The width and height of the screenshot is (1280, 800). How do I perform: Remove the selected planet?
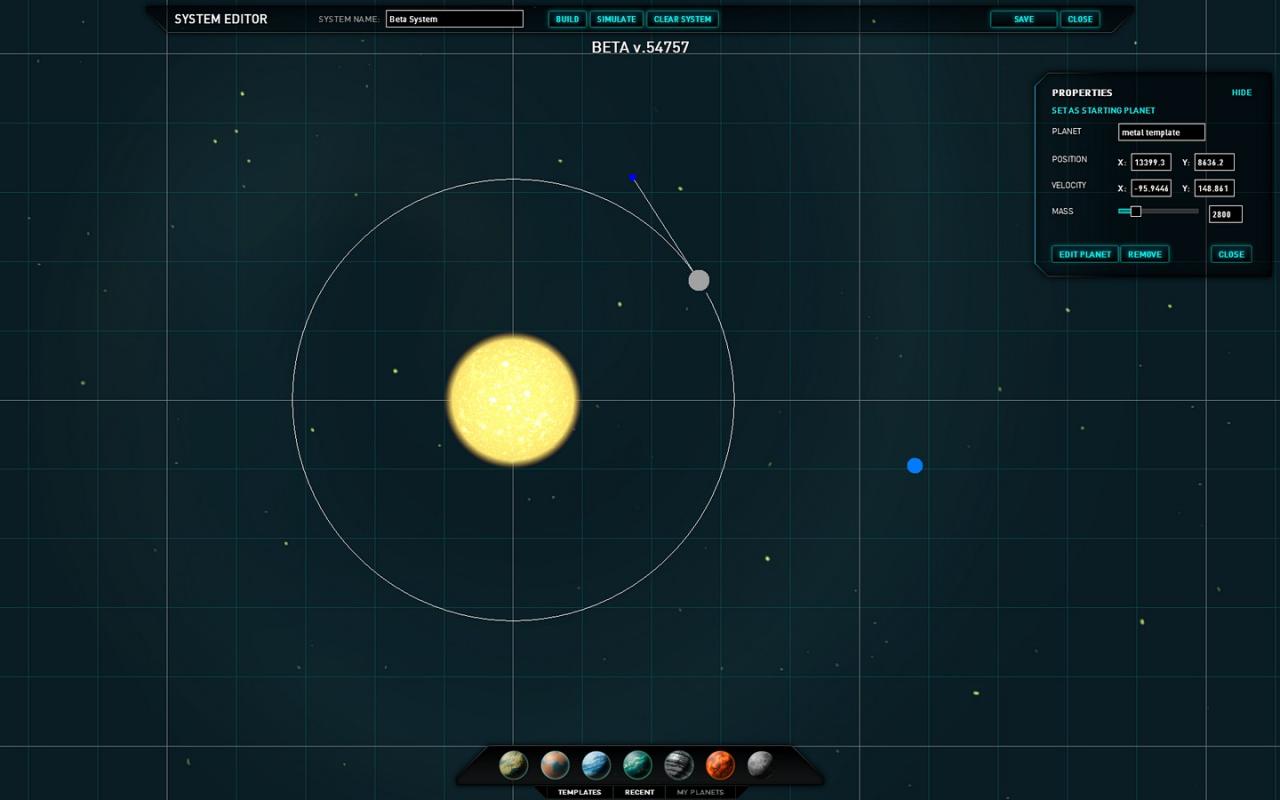[x=1145, y=254]
